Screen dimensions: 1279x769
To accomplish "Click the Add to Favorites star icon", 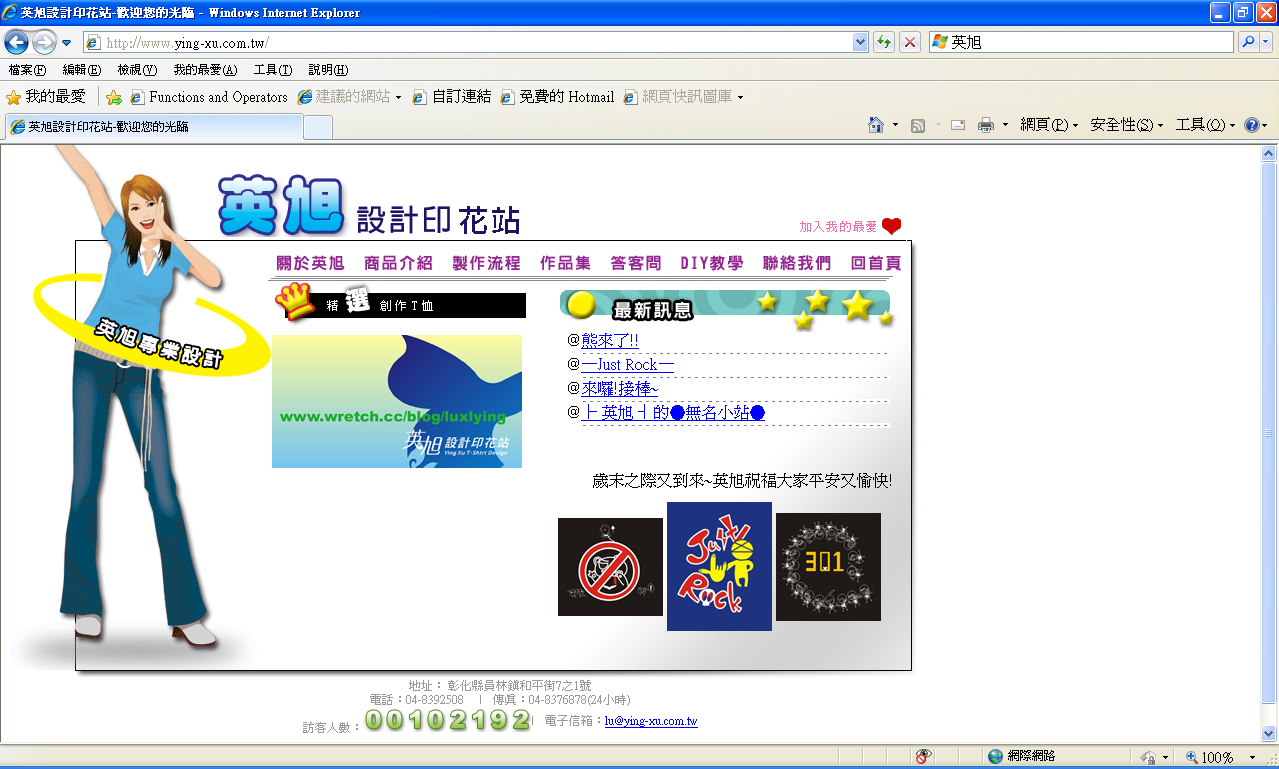I will [114, 97].
